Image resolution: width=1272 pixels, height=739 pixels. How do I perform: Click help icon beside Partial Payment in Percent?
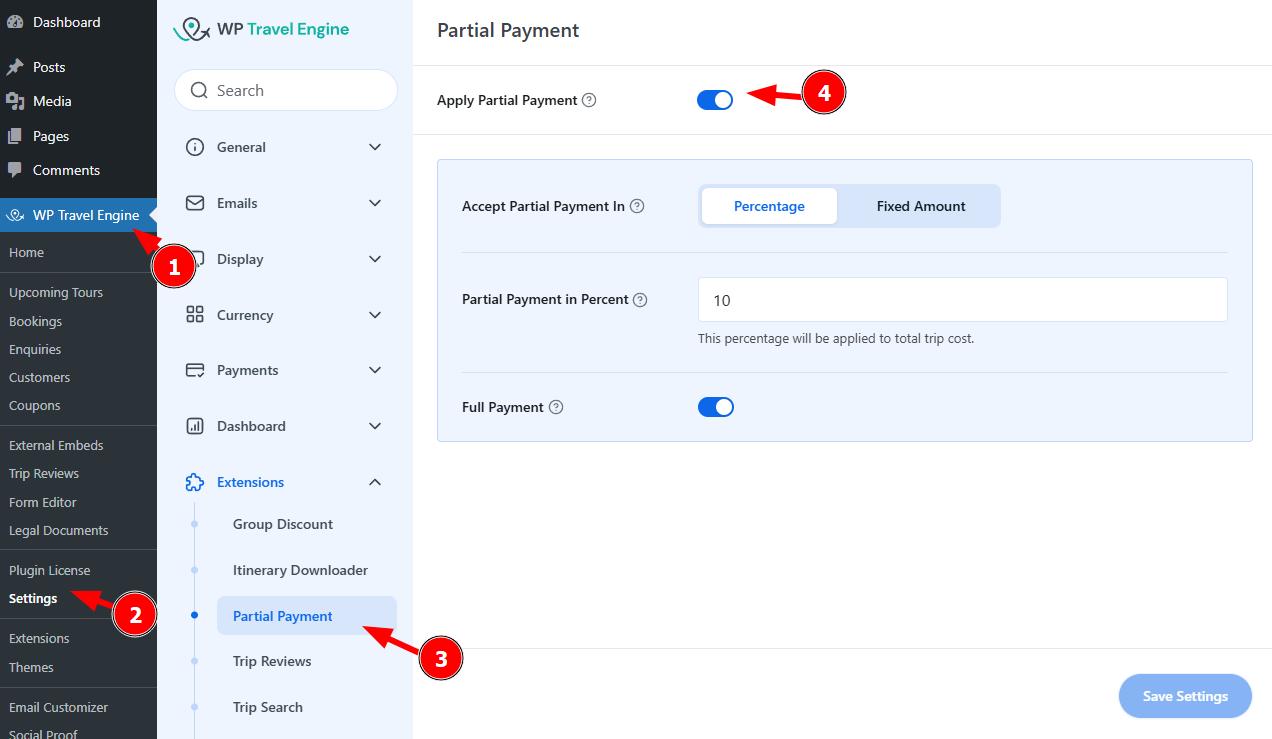click(640, 299)
